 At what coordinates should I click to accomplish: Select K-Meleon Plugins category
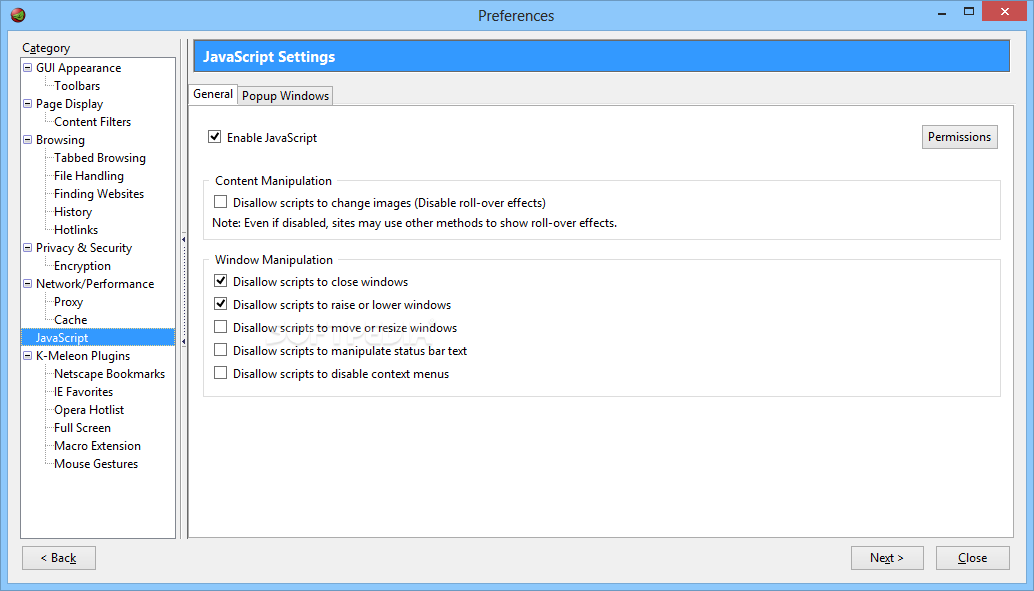(x=83, y=356)
